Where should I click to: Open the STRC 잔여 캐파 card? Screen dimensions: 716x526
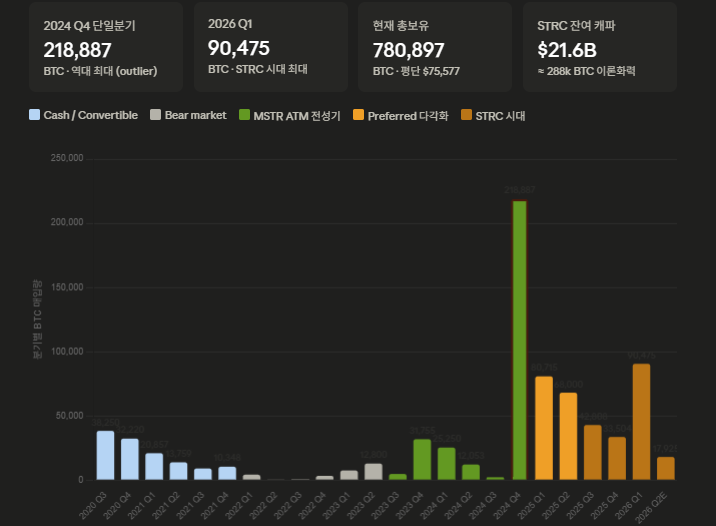[x=599, y=47]
